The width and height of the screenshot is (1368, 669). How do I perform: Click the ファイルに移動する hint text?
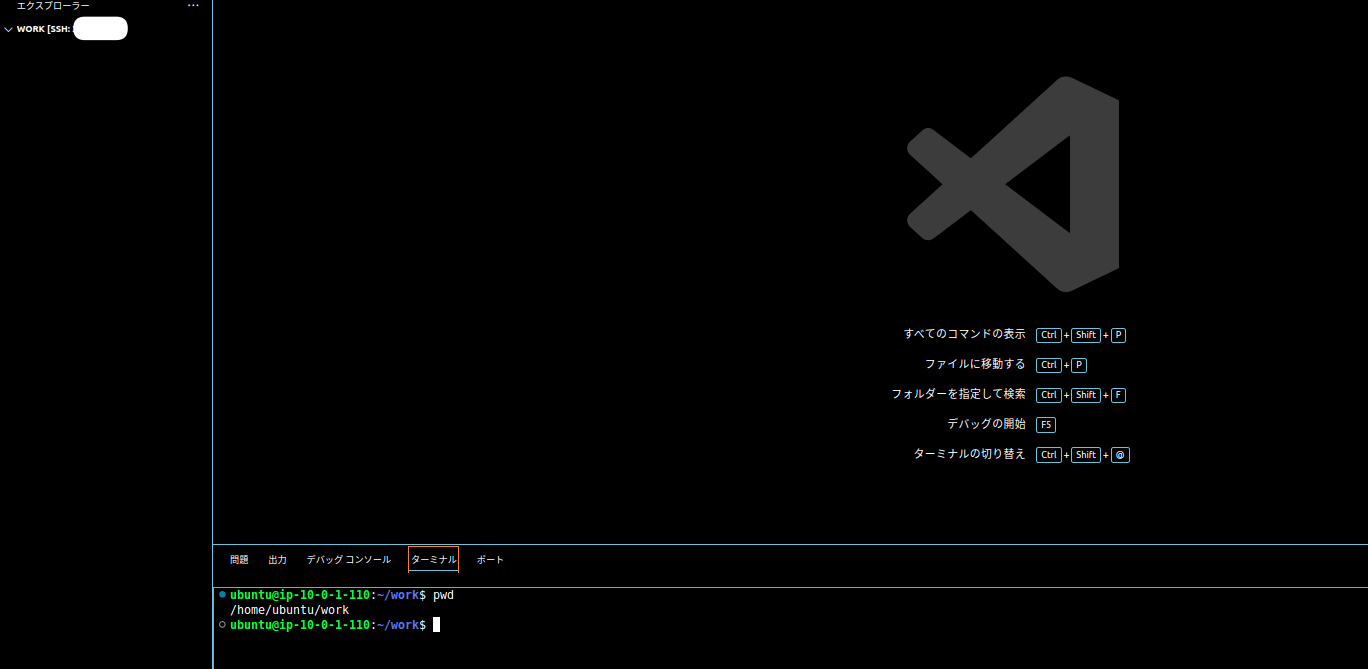pyautogui.click(x=975, y=364)
